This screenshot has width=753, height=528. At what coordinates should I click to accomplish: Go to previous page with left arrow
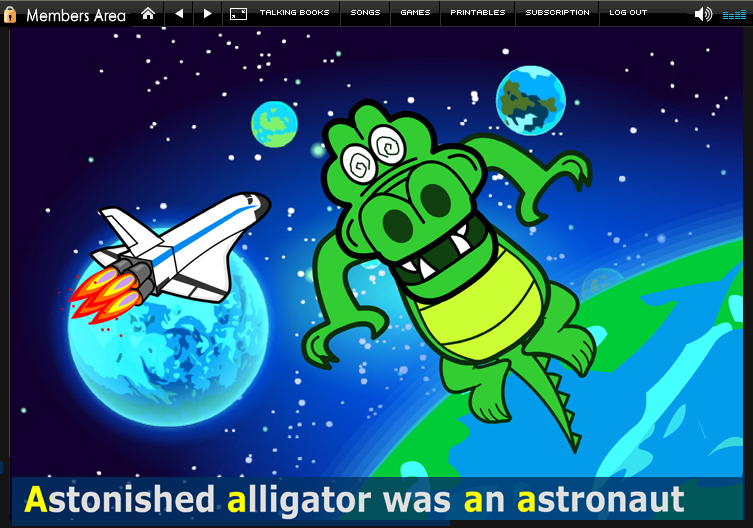pyautogui.click(x=179, y=13)
